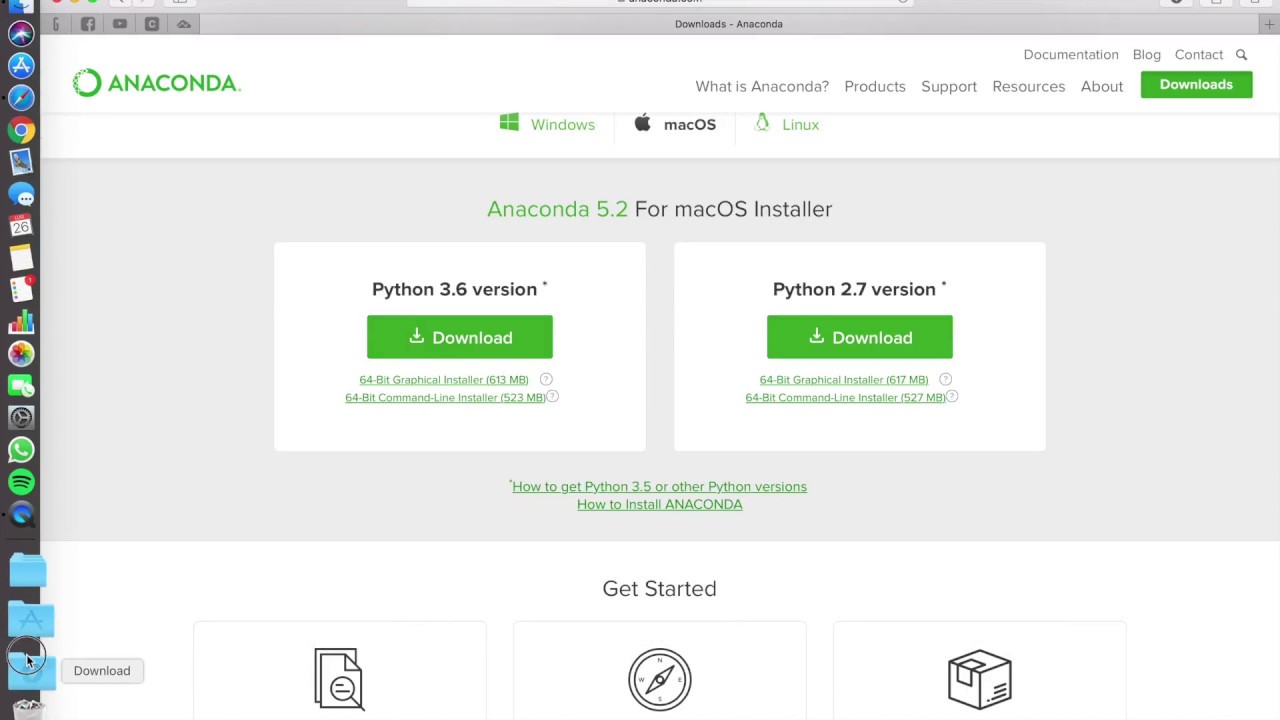Open 64-Bit Graphical Installer (617 MB) link
This screenshot has height=720, width=1280.
click(x=844, y=380)
